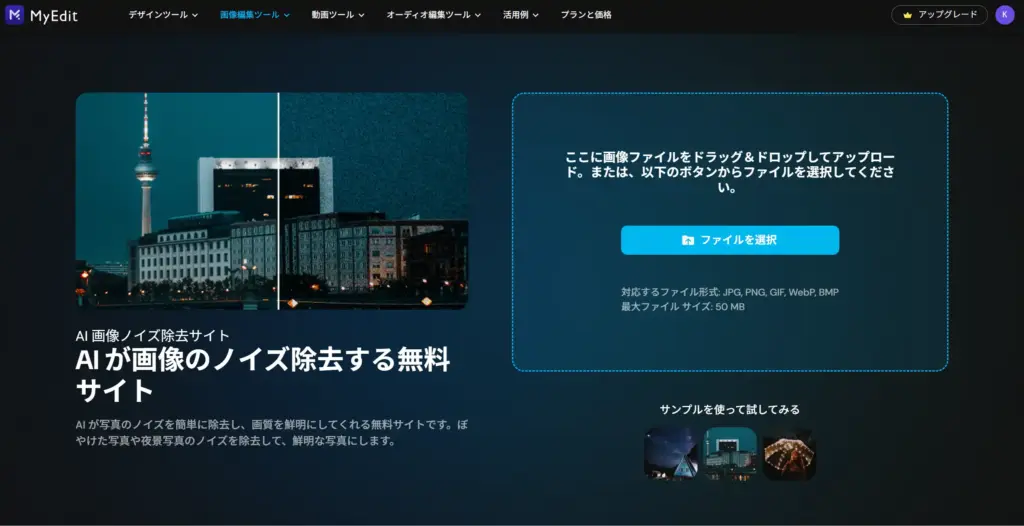Go to プランと価格 page
This screenshot has height=526, width=1024.
pos(586,14)
